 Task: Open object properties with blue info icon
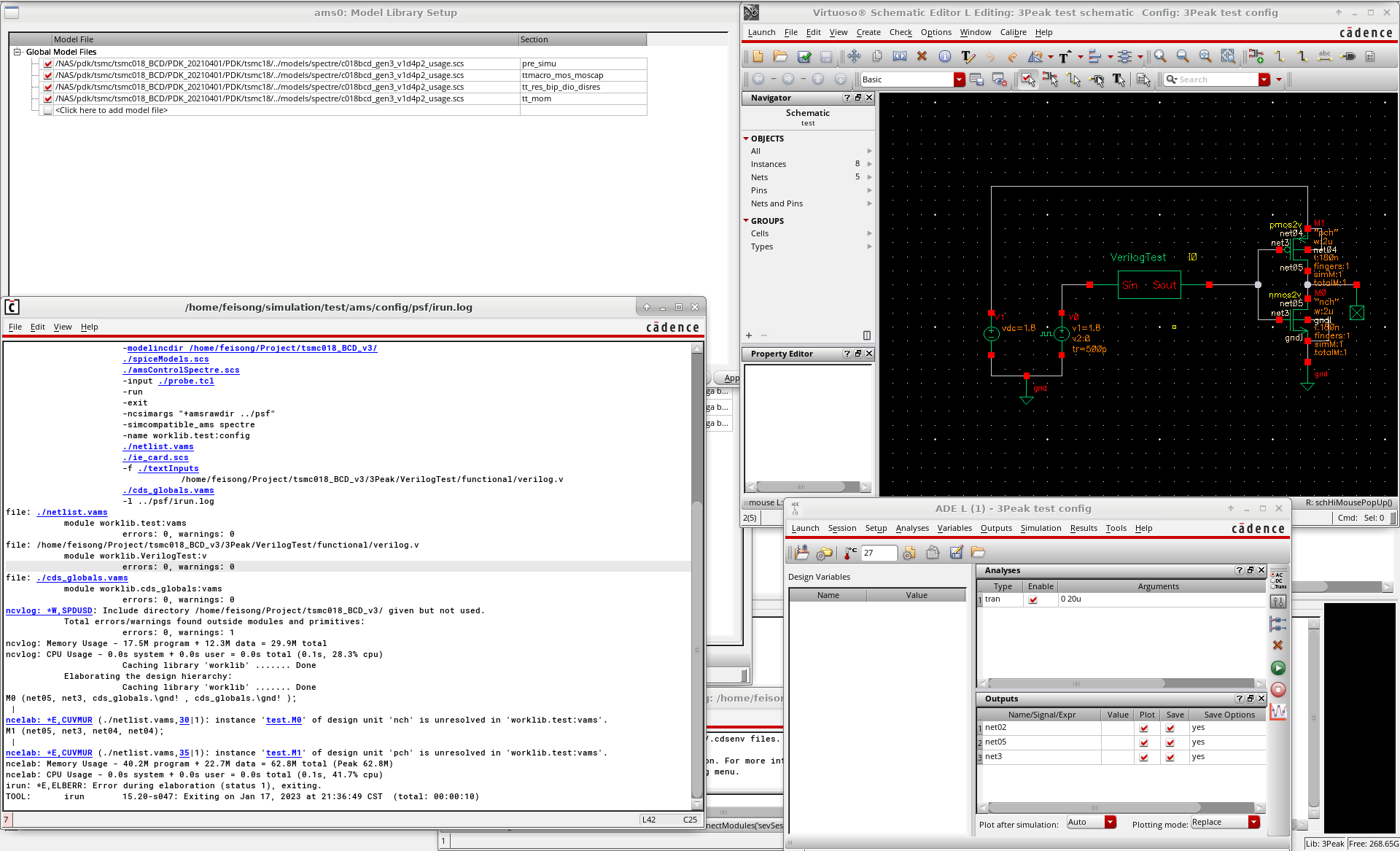click(x=945, y=56)
